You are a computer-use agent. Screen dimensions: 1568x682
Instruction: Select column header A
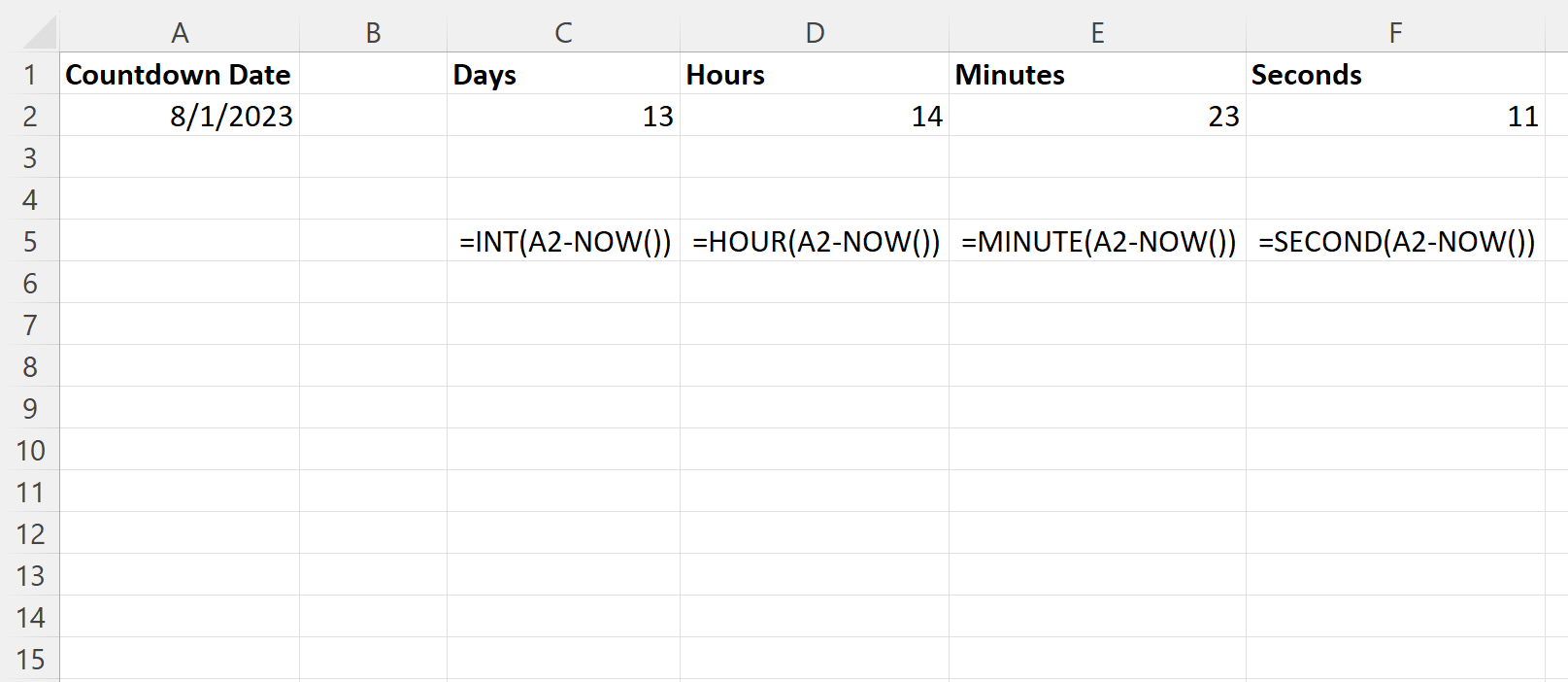(x=181, y=31)
